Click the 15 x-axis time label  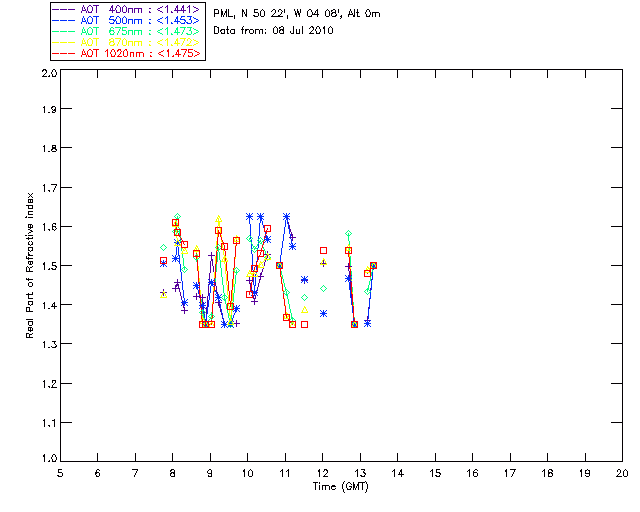coord(435,473)
